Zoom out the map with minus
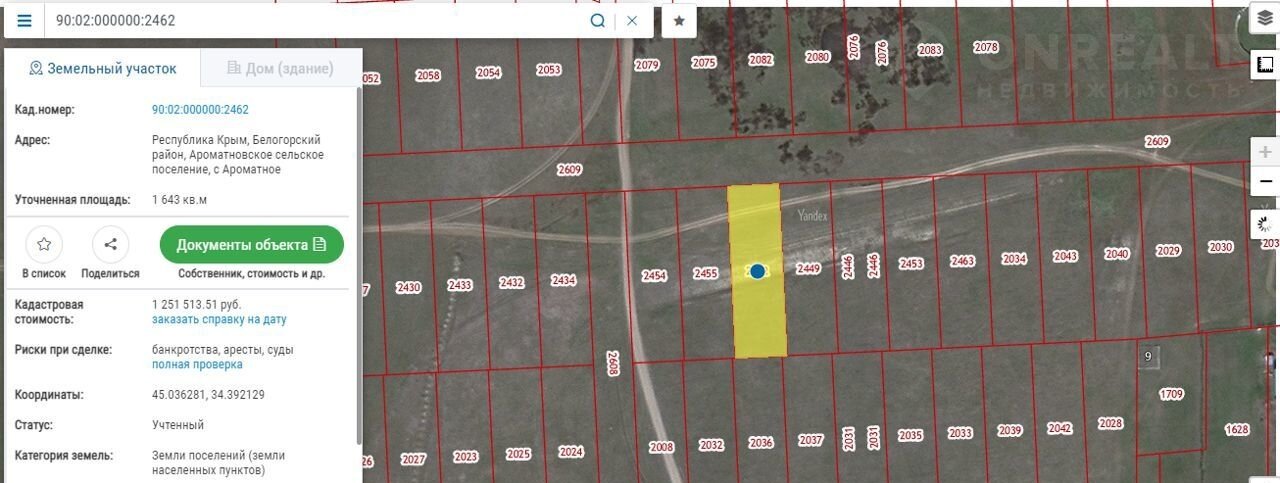Screen dimensions: 1280x483 pos(1266,182)
